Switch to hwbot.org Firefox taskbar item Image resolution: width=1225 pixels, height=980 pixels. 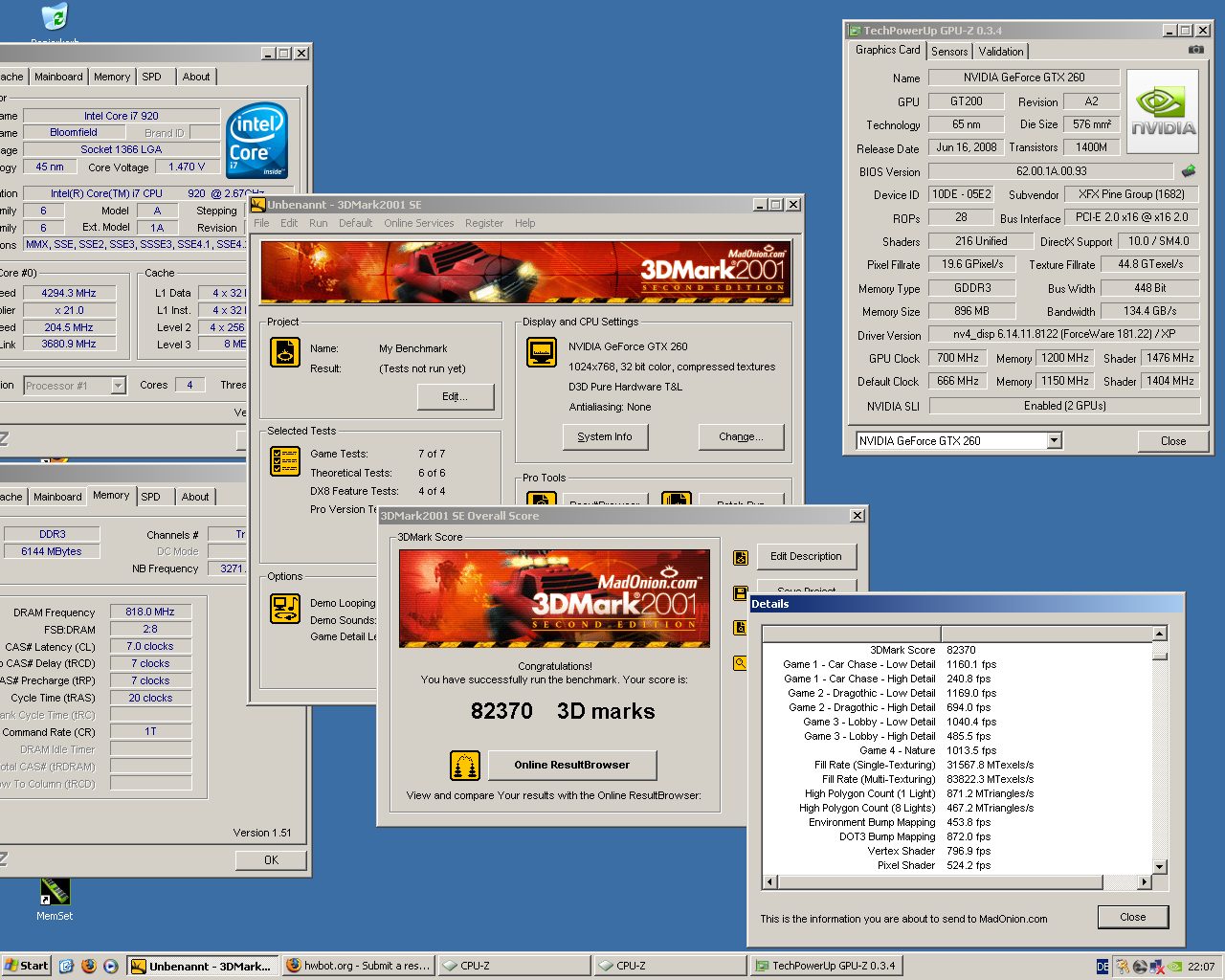[358, 966]
